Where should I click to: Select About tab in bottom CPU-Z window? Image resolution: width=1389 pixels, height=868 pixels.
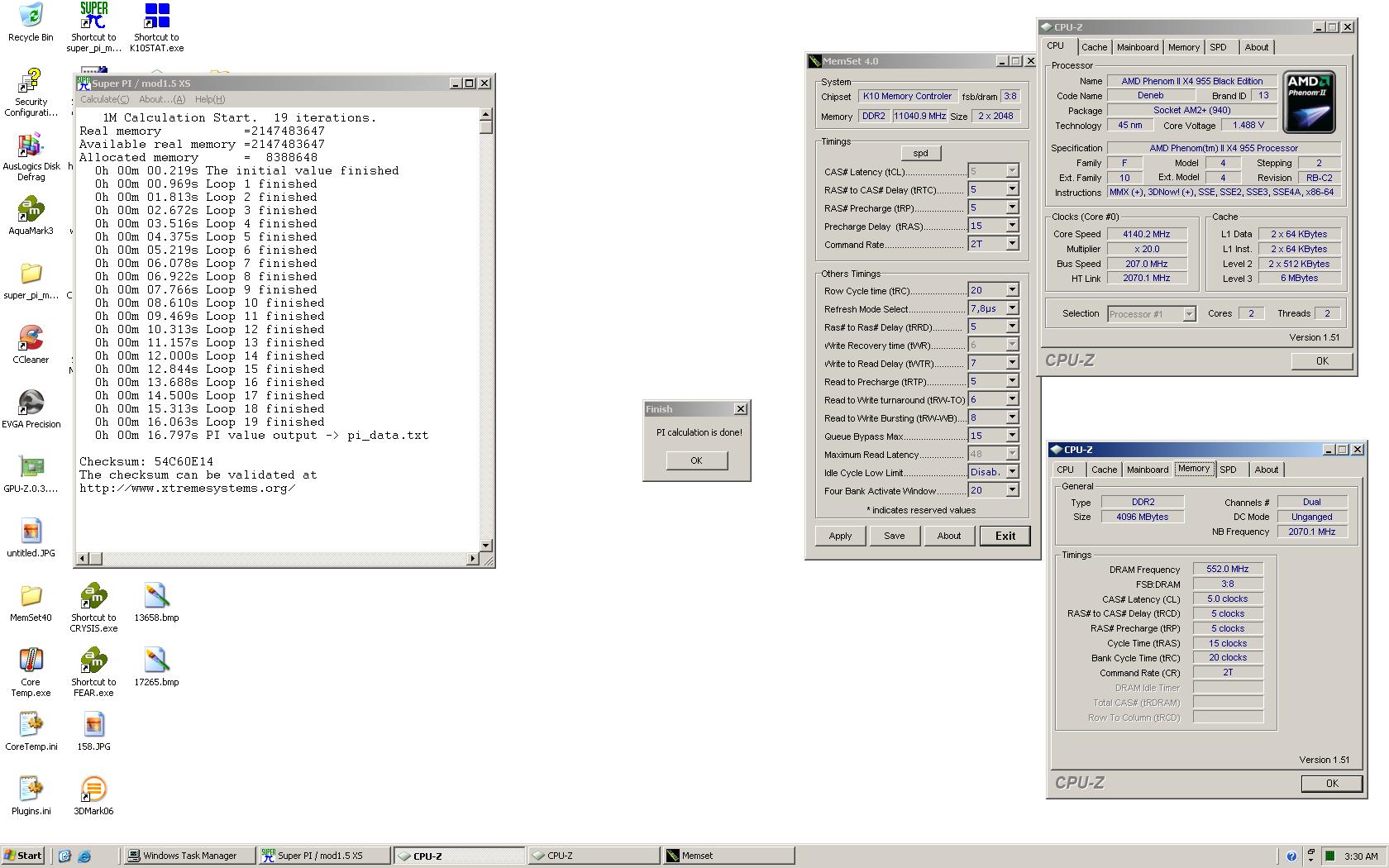coord(1266,470)
